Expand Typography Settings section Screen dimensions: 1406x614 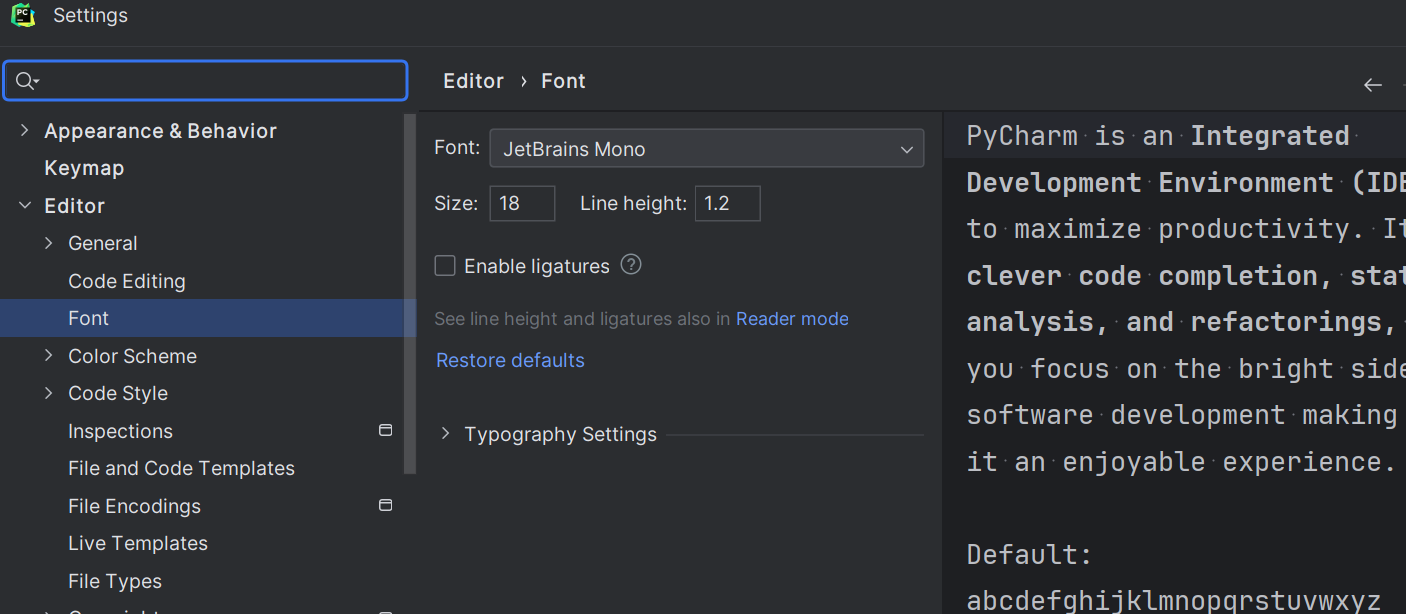point(446,434)
